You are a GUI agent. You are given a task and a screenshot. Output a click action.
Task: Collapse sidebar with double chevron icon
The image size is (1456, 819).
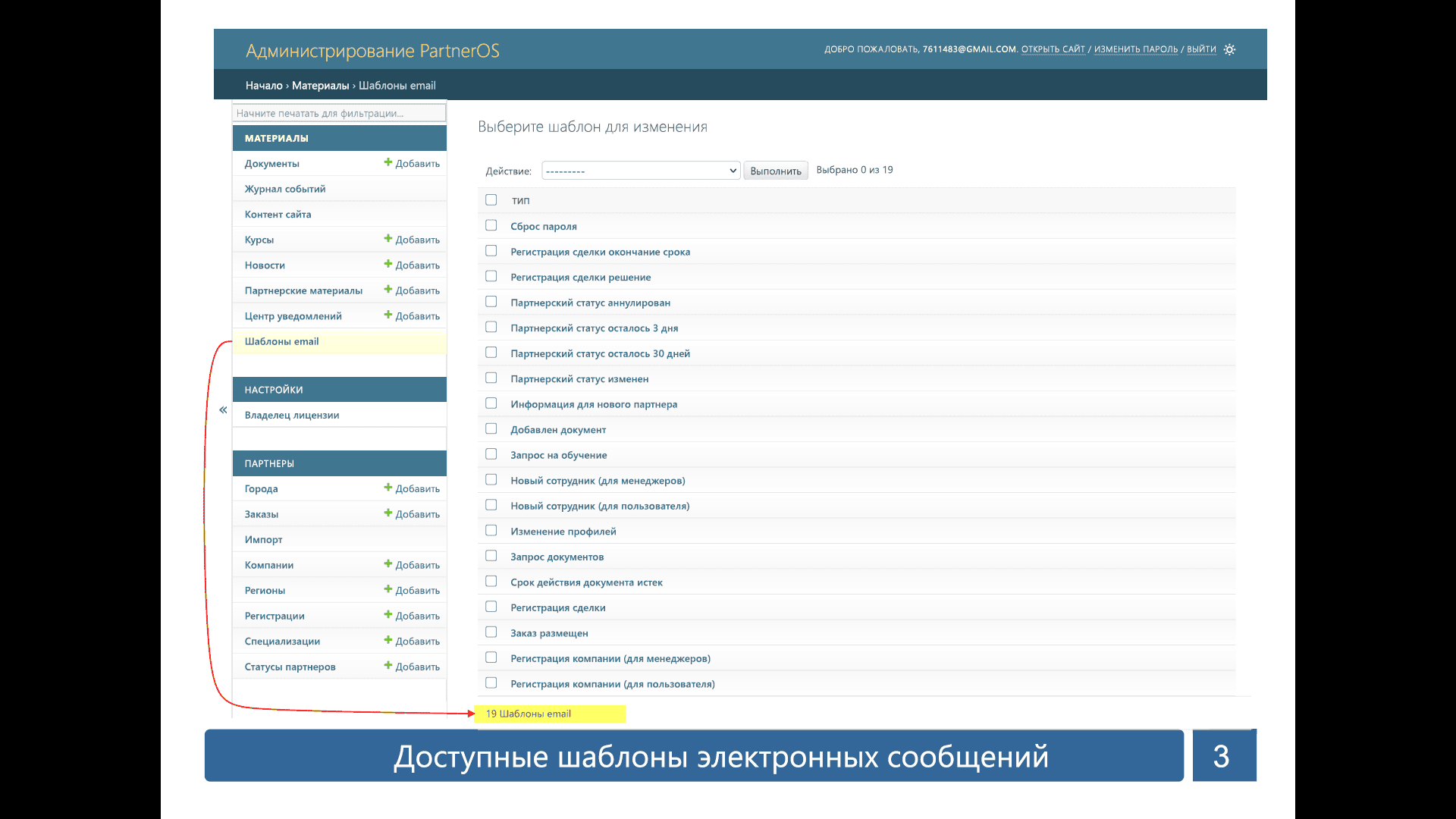(223, 410)
